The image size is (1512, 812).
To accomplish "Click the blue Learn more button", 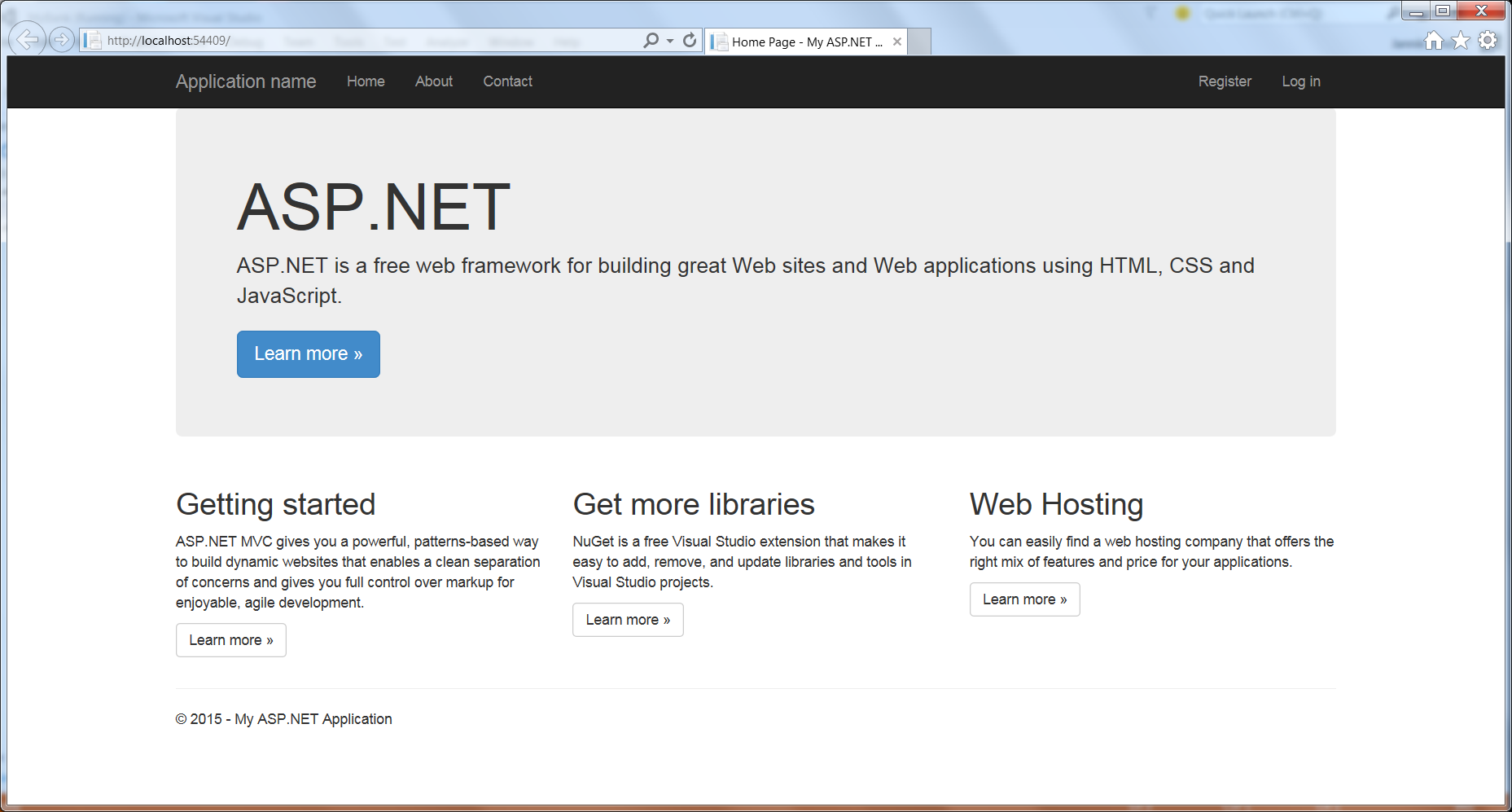I will [309, 354].
